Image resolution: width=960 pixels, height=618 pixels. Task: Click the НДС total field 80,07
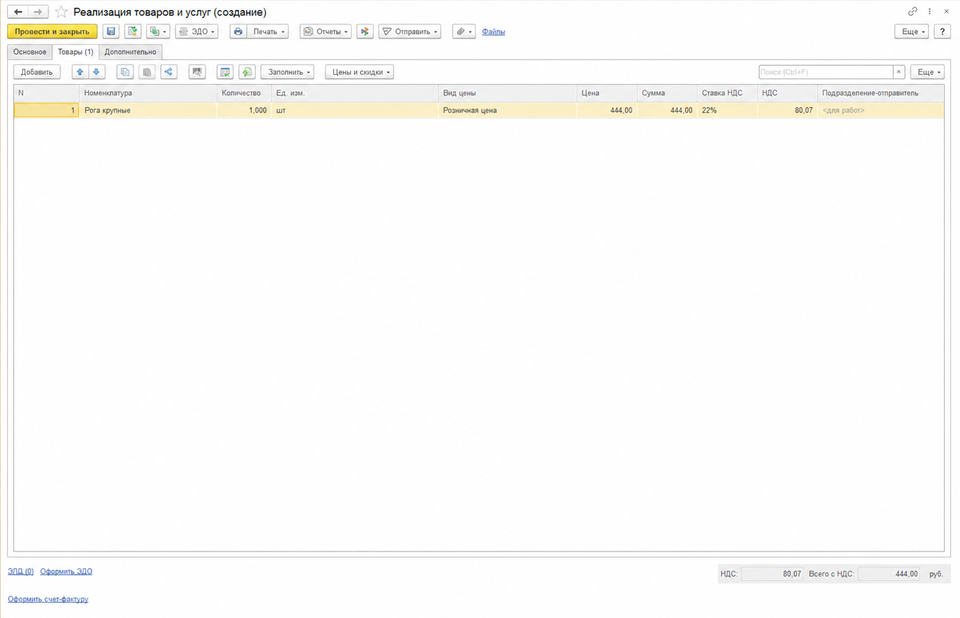tap(772, 574)
